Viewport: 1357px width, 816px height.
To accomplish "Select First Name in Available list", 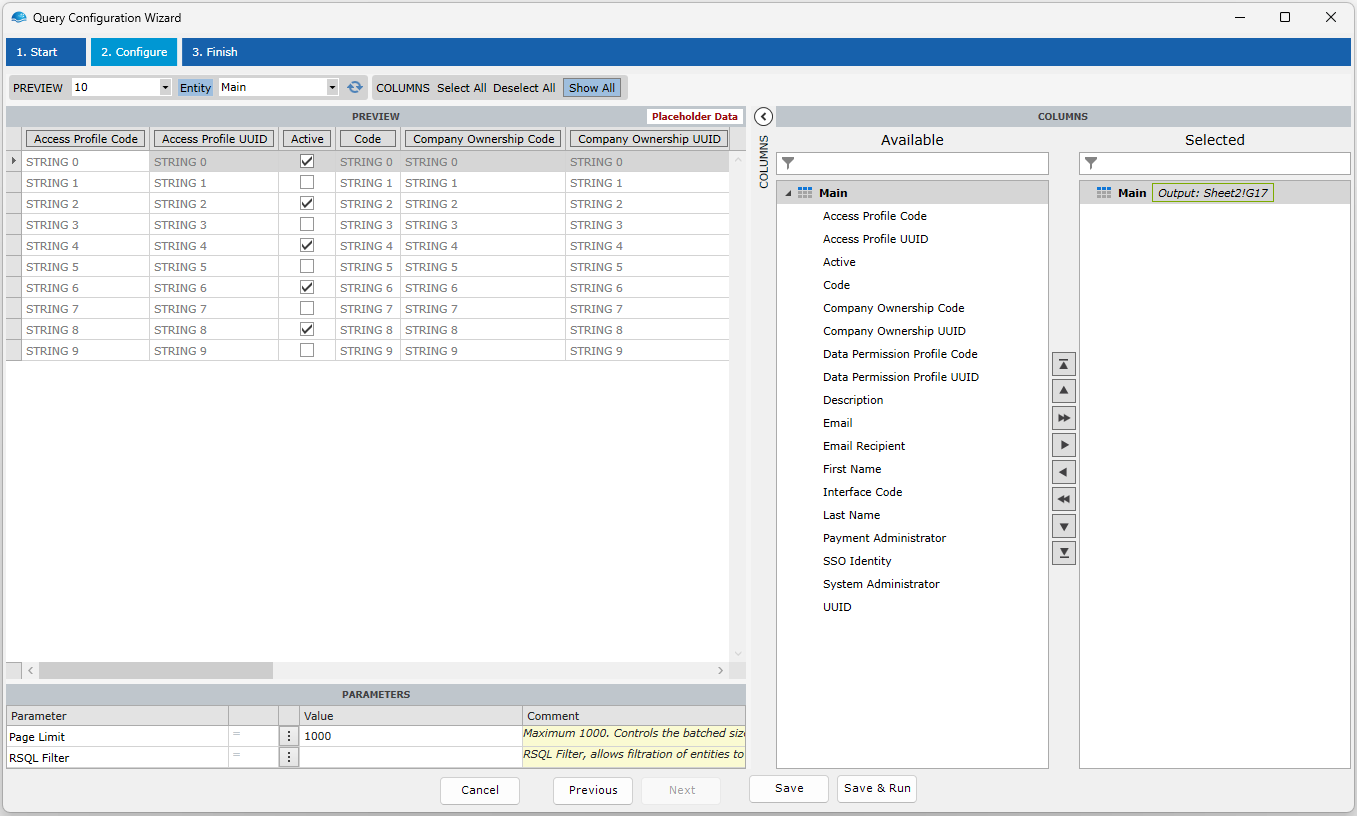I will (852, 469).
